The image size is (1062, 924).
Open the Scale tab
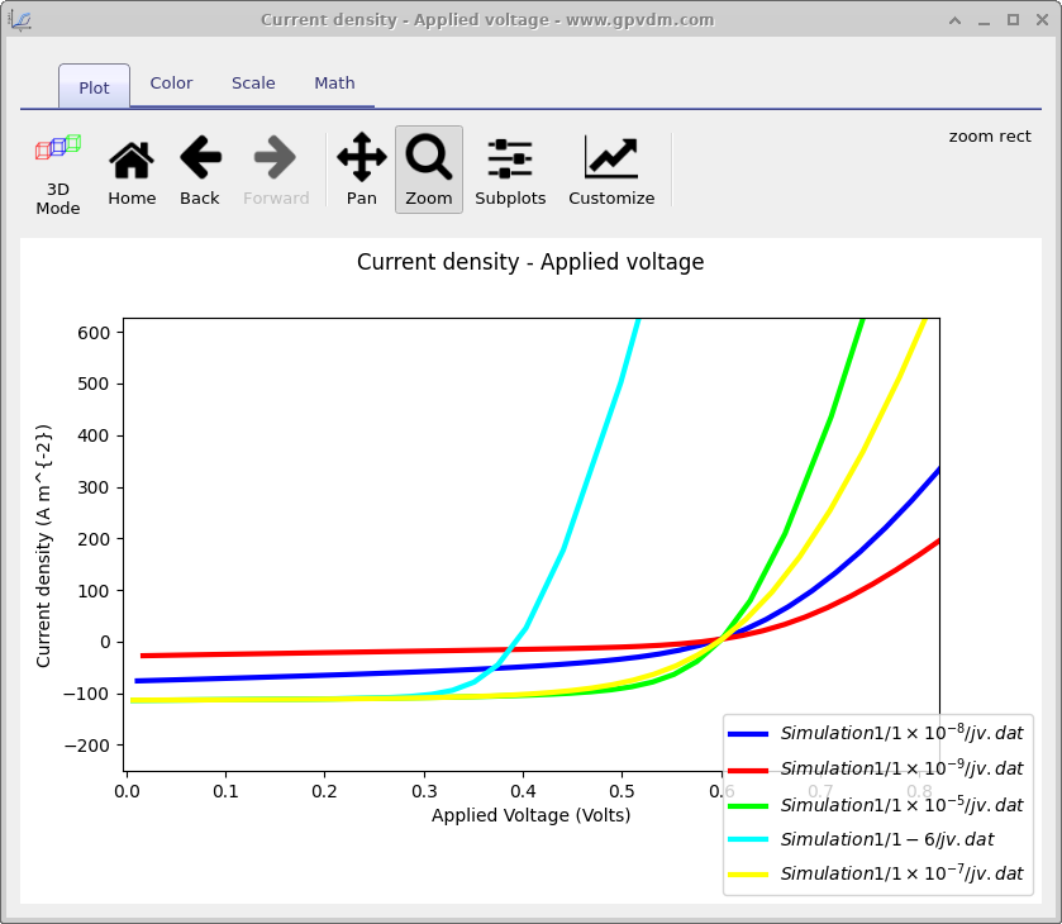[x=253, y=83]
